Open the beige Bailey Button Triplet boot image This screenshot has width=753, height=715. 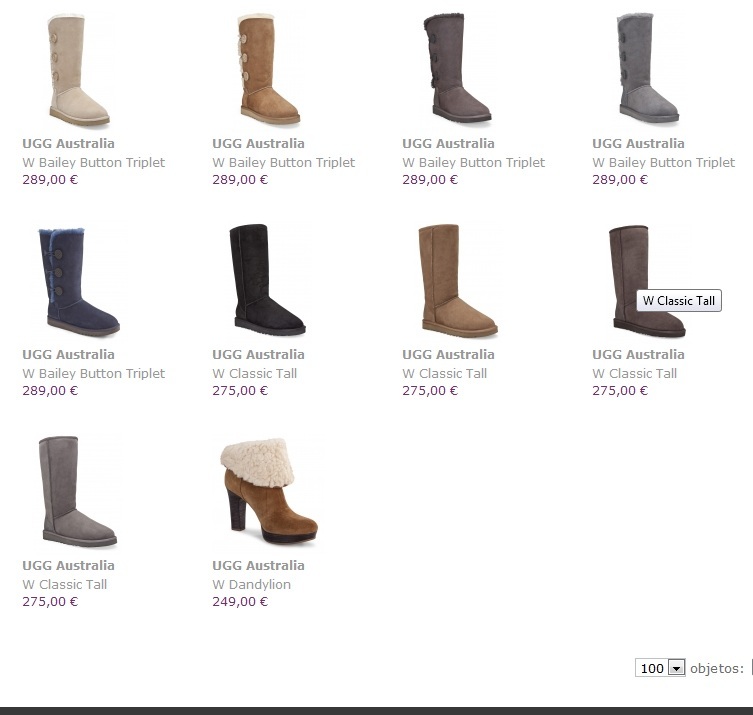coord(79,70)
